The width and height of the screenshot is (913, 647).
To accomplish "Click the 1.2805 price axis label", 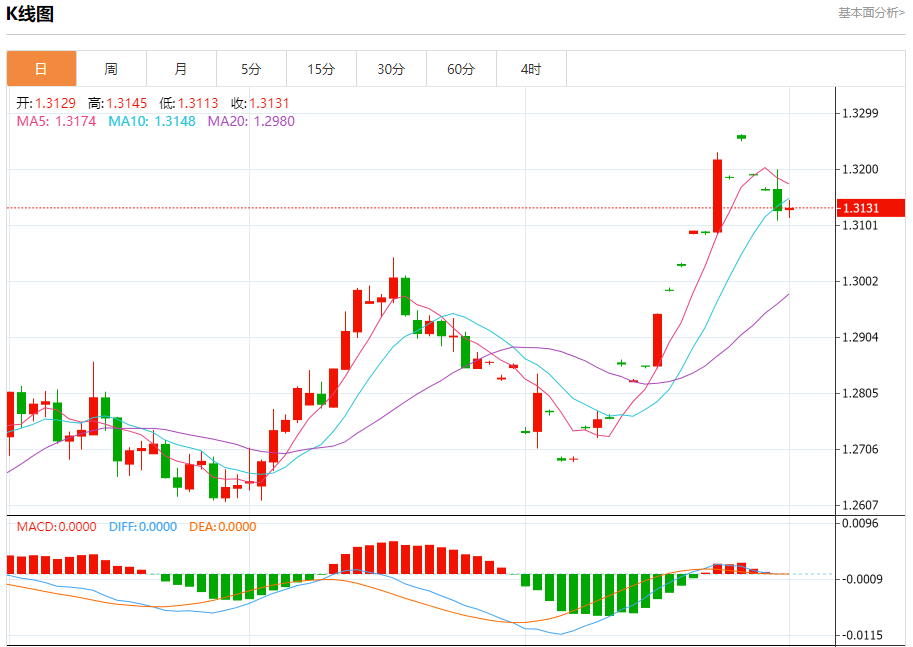I will pyautogui.click(x=860, y=393).
